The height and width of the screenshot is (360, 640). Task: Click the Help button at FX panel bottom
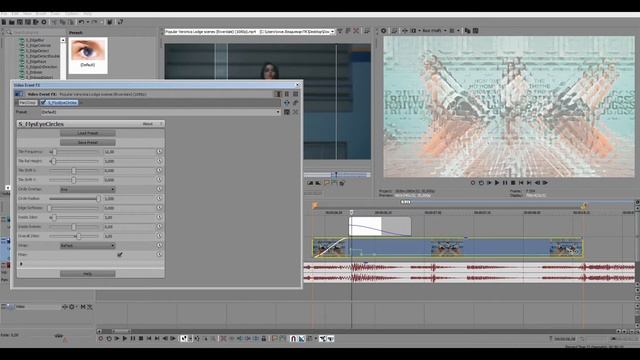coord(88,274)
